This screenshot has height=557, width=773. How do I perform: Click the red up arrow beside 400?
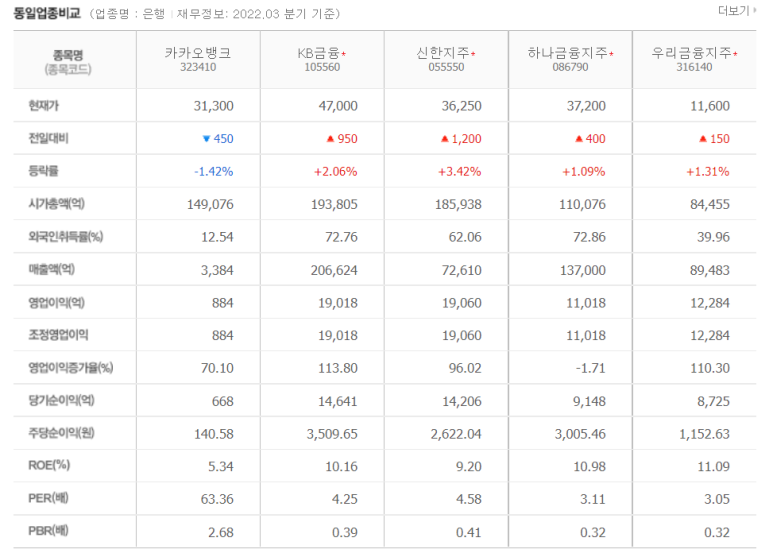579,139
